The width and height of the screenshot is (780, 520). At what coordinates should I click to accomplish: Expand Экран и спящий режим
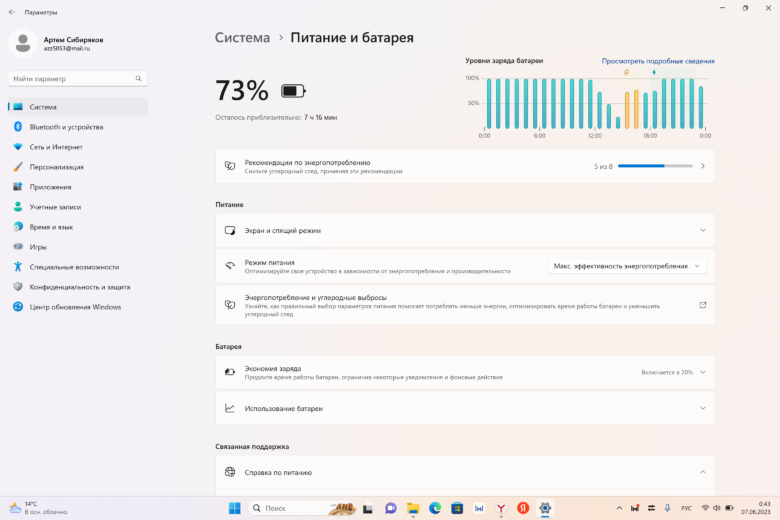pos(465,230)
